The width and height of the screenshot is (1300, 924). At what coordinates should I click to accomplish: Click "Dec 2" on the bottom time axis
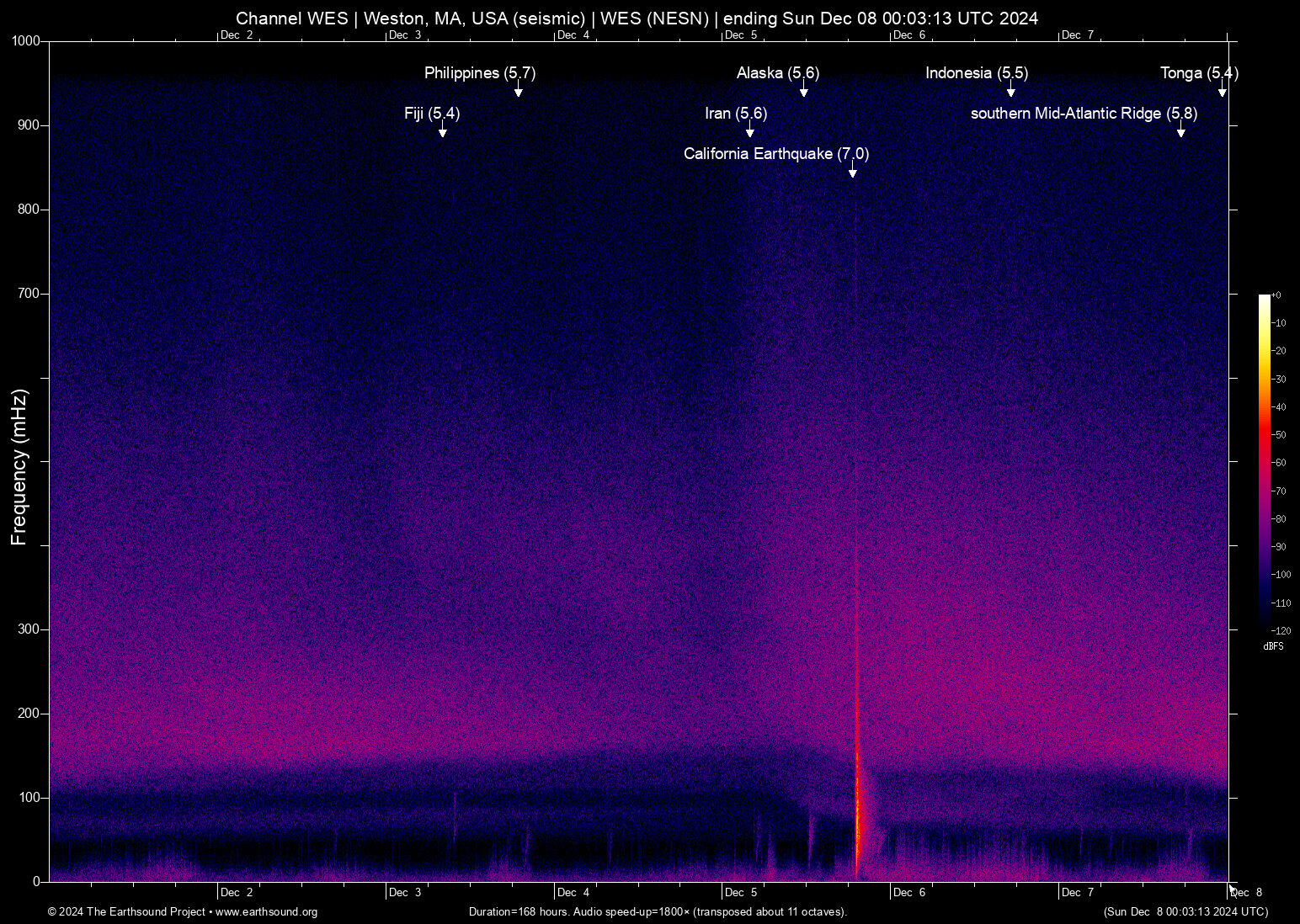click(237, 893)
